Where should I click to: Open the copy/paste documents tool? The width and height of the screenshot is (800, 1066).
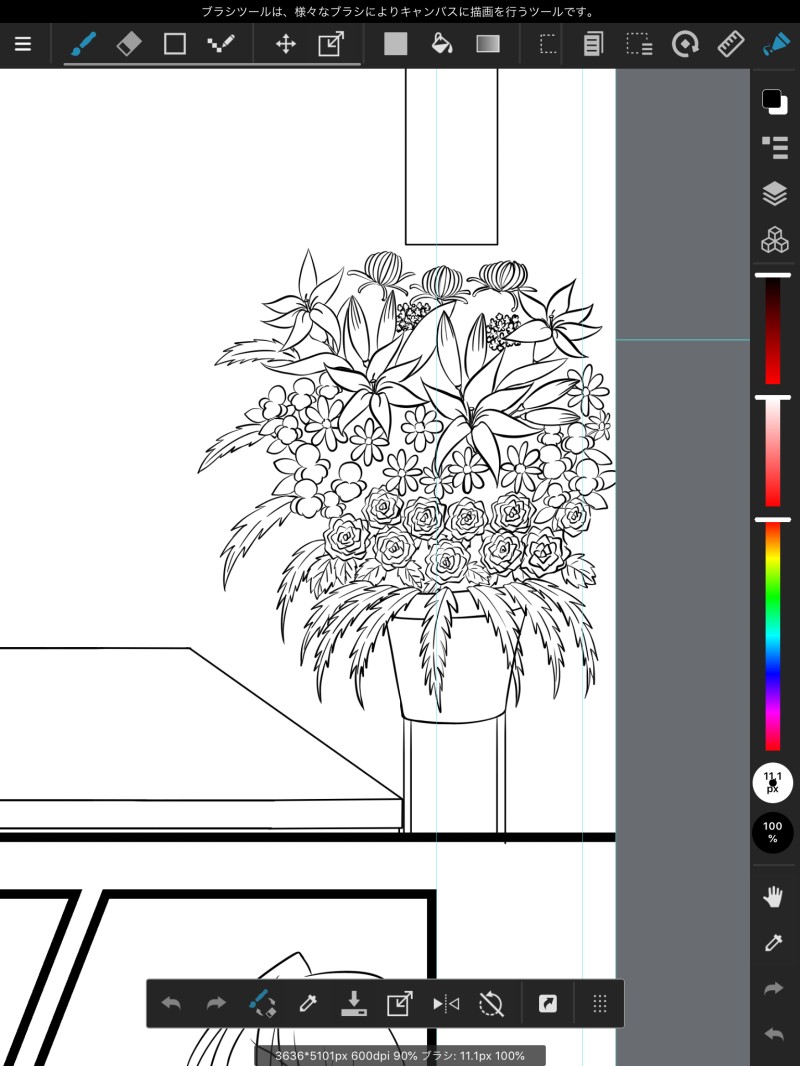pos(593,44)
